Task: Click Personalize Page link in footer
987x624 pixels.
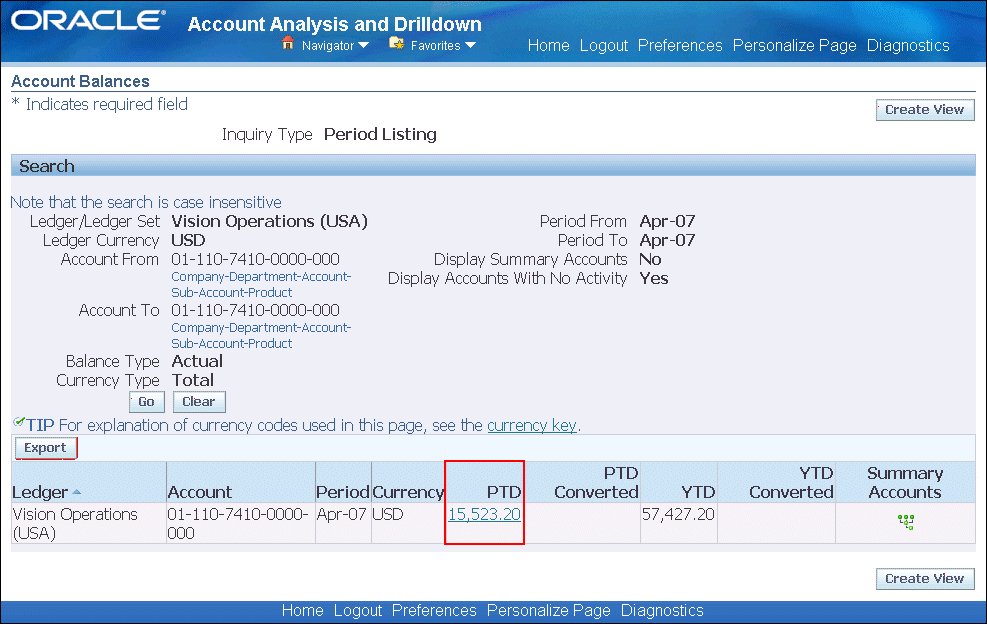Action: click(548, 610)
